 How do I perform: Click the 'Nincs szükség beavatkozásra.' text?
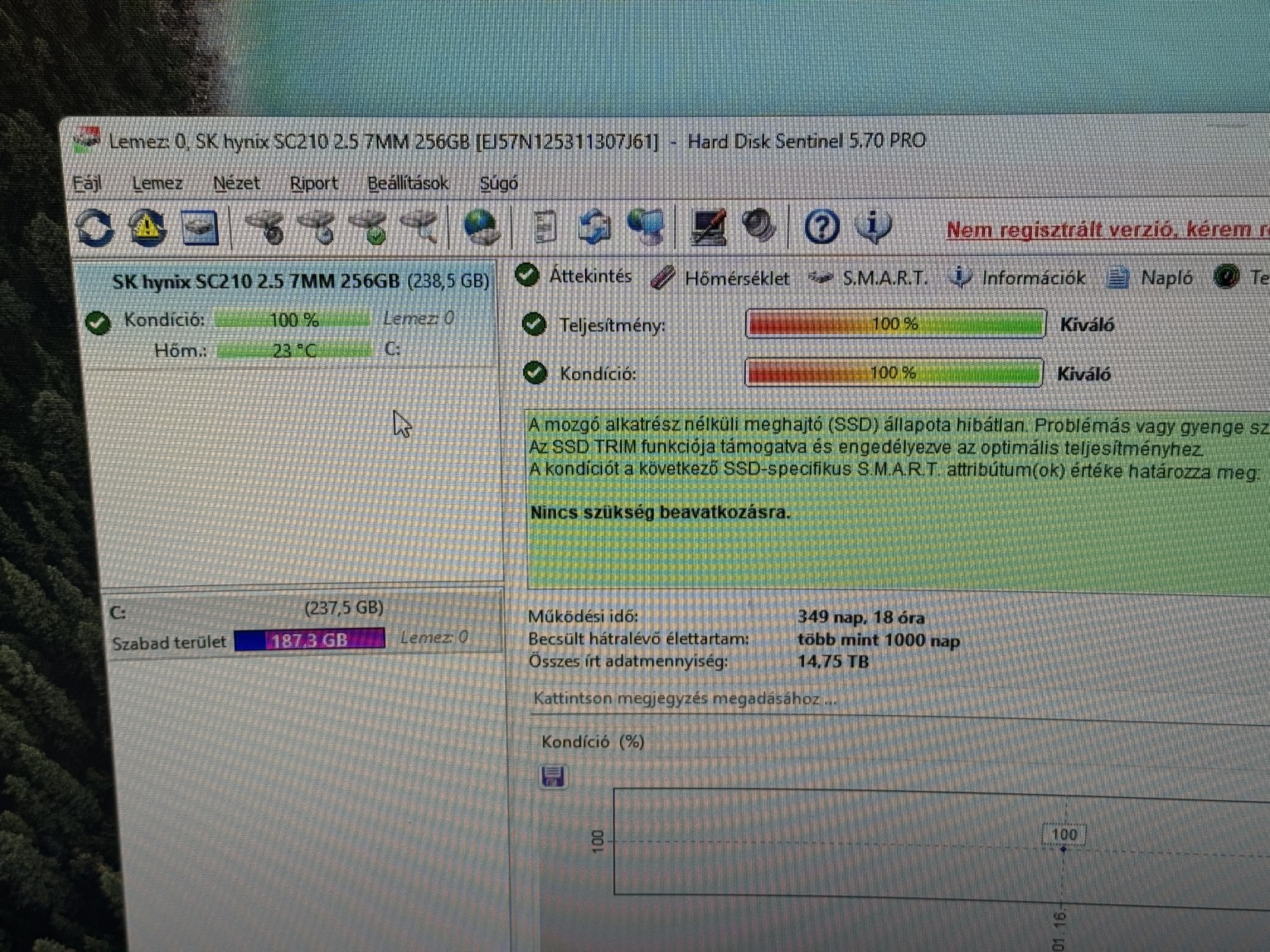660,512
